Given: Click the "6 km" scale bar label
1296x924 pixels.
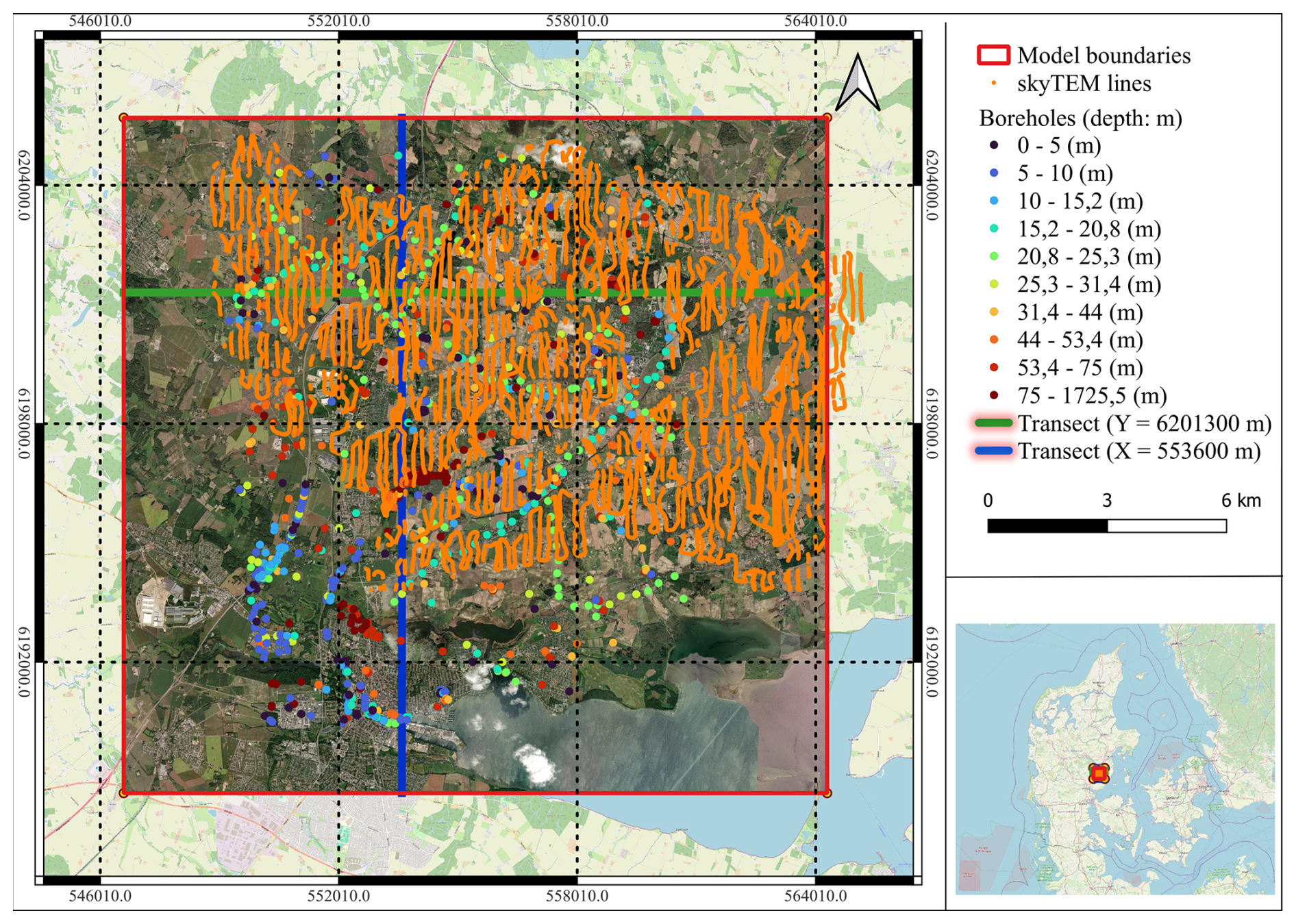Looking at the screenshot, I should (x=1241, y=500).
